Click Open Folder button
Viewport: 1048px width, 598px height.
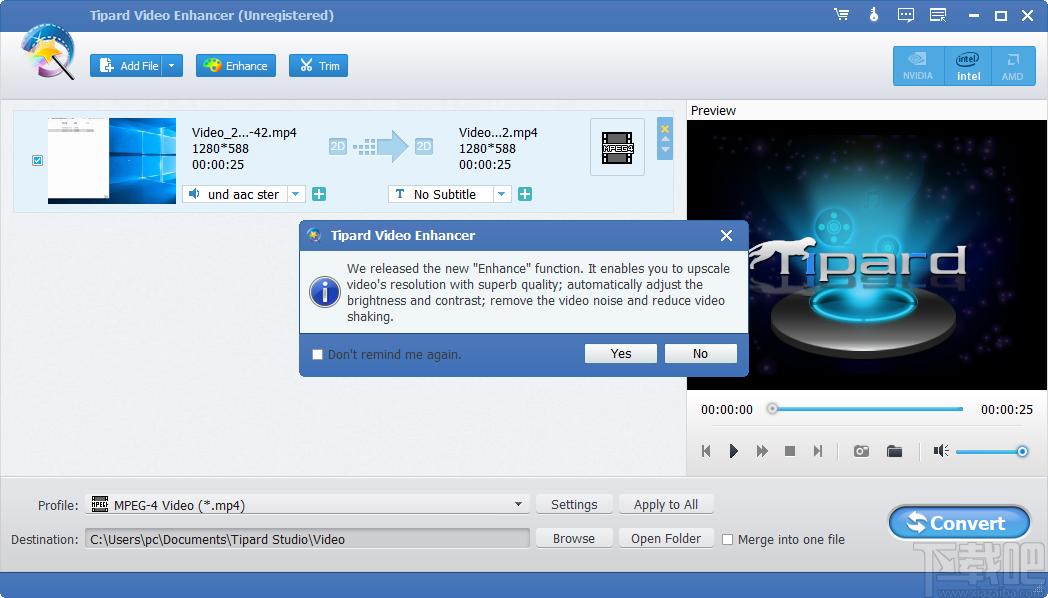click(x=666, y=539)
